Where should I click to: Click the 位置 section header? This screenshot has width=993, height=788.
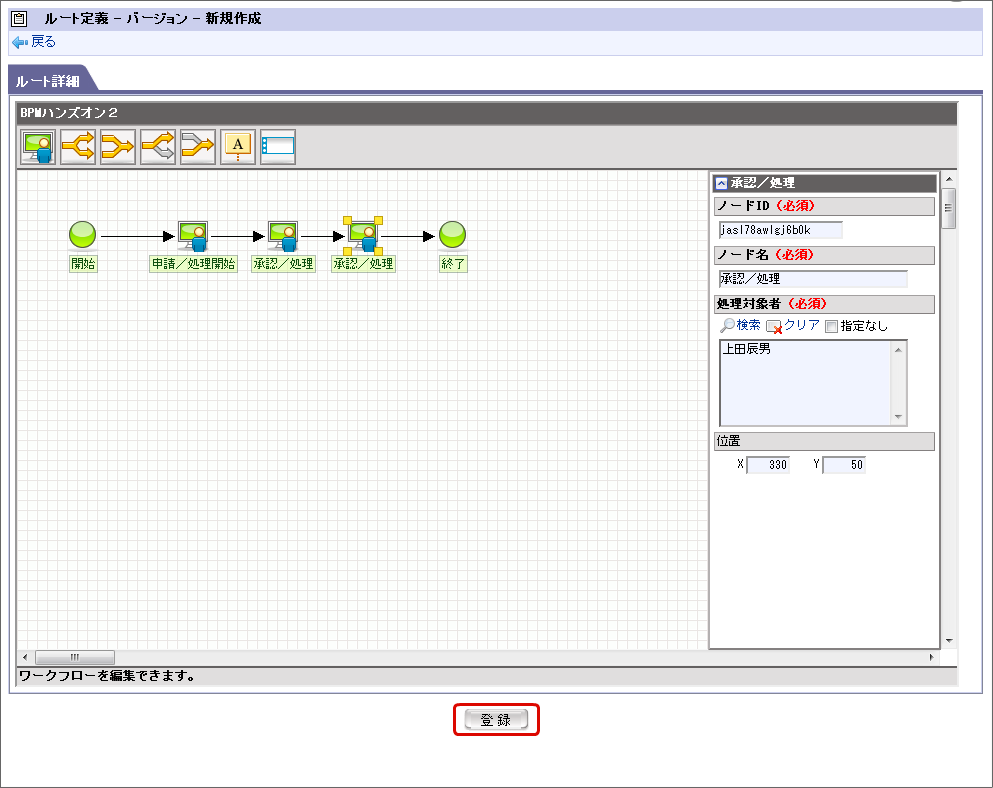click(824, 442)
